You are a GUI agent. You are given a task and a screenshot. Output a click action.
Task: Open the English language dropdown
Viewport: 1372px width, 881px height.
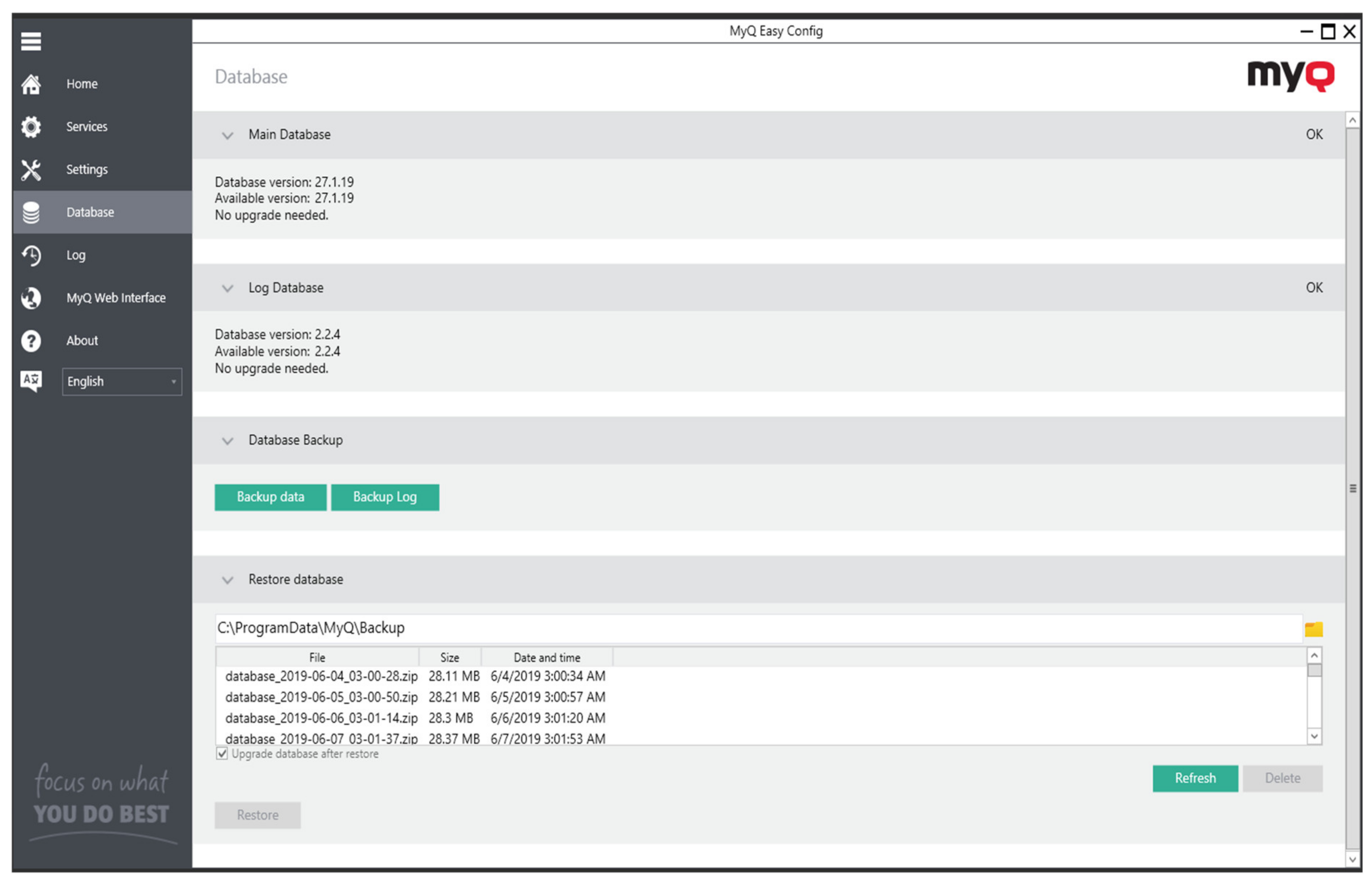122,382
